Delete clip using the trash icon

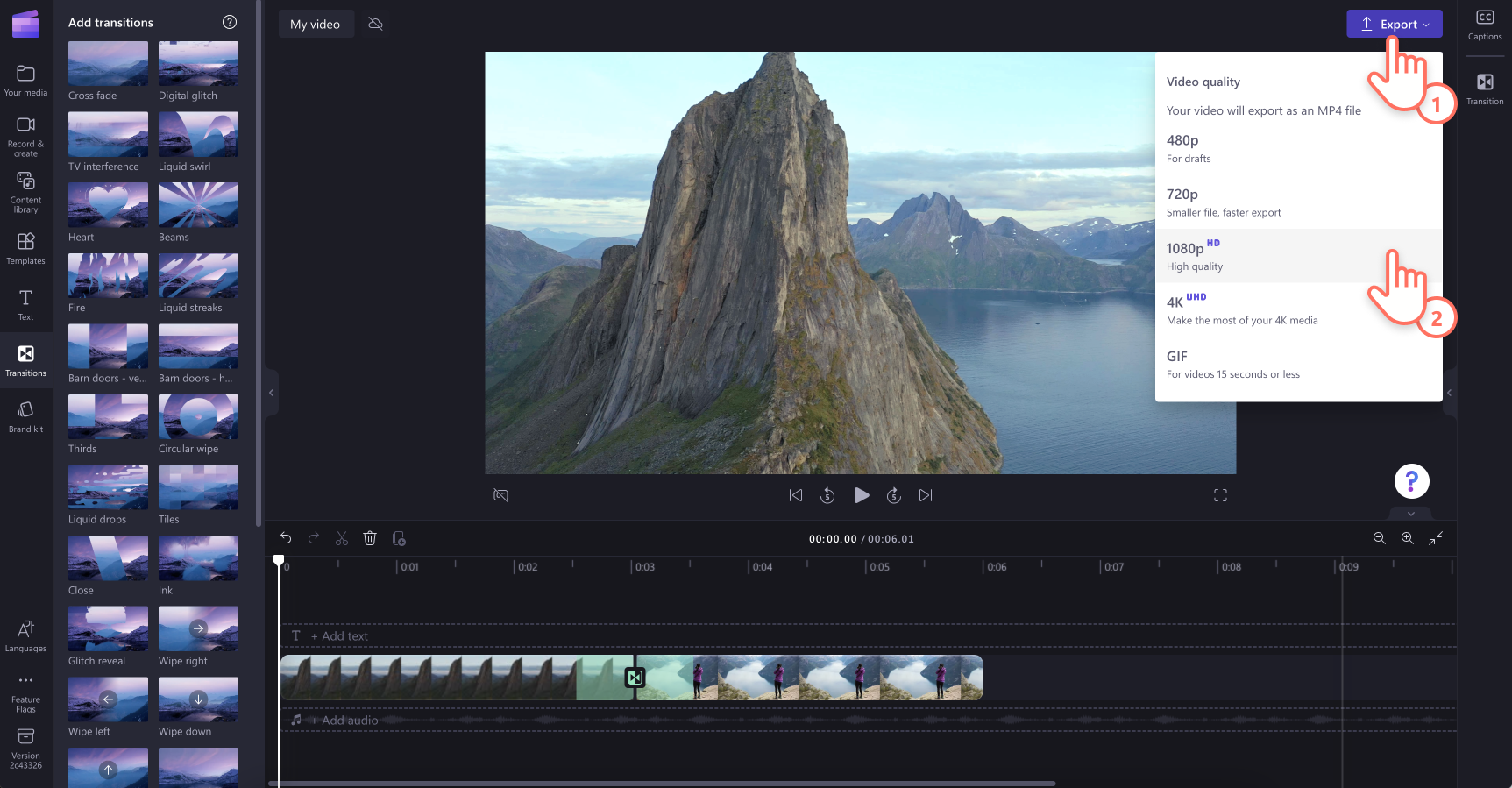(370, 538)
